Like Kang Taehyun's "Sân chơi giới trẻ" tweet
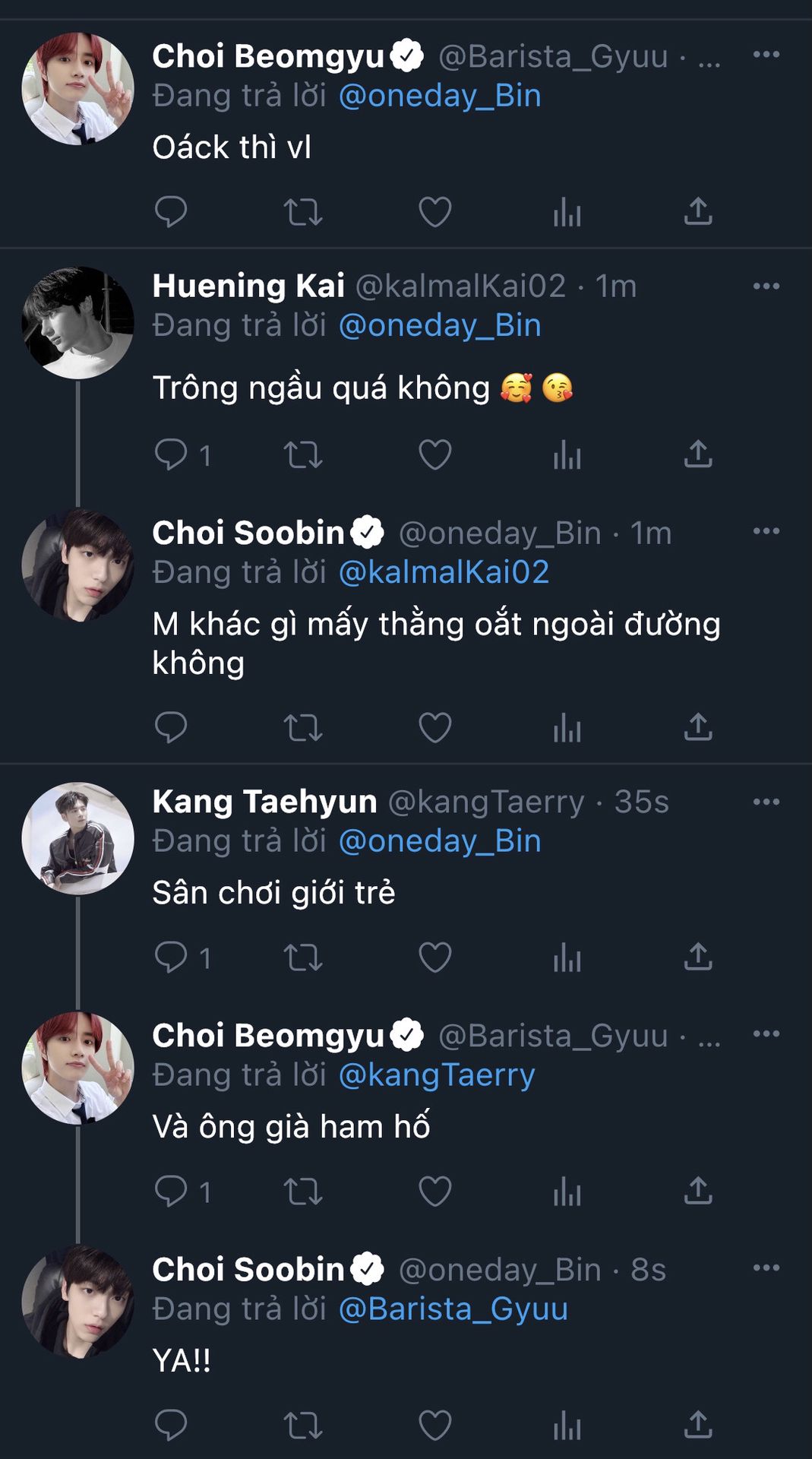 click(x=435, y=957)
